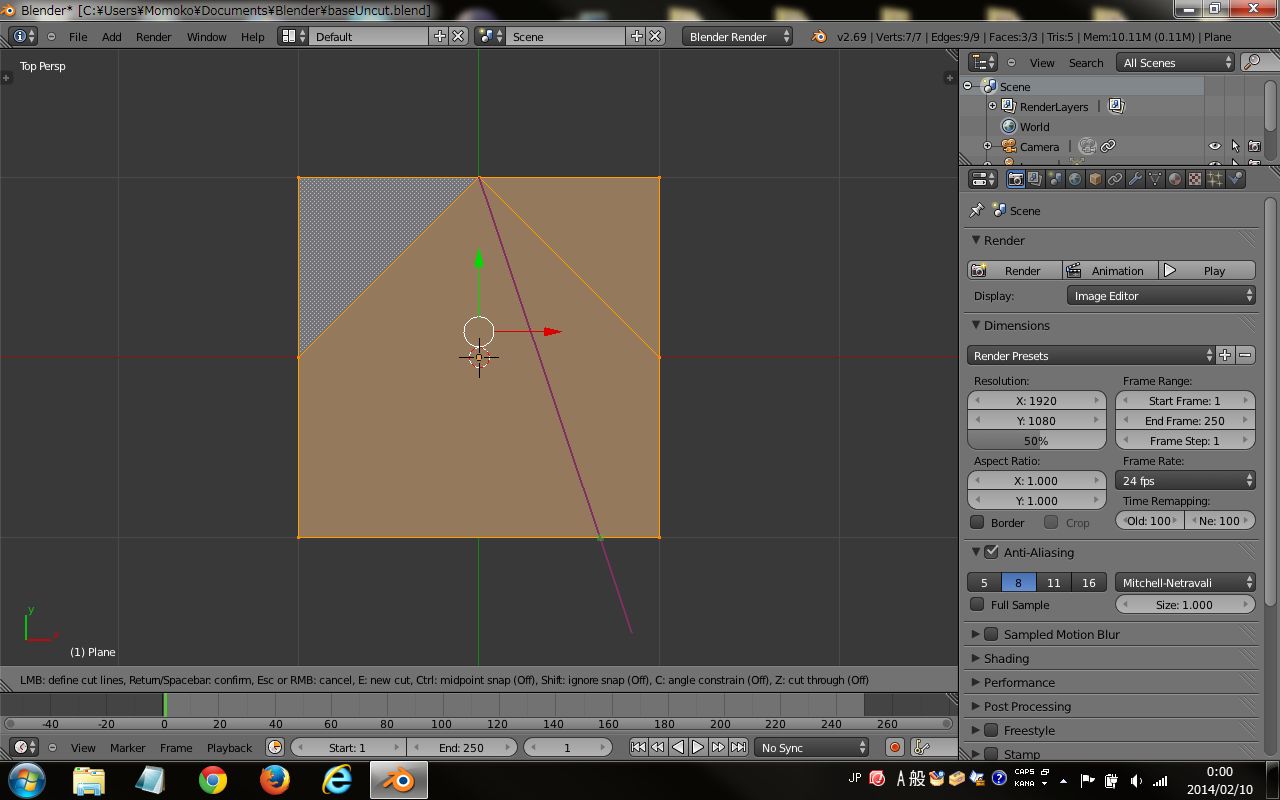Image resolution: width=1280 pixels, height=800 pixels.
Task: Add a render preset with plus button
Action: (1225, 355)
